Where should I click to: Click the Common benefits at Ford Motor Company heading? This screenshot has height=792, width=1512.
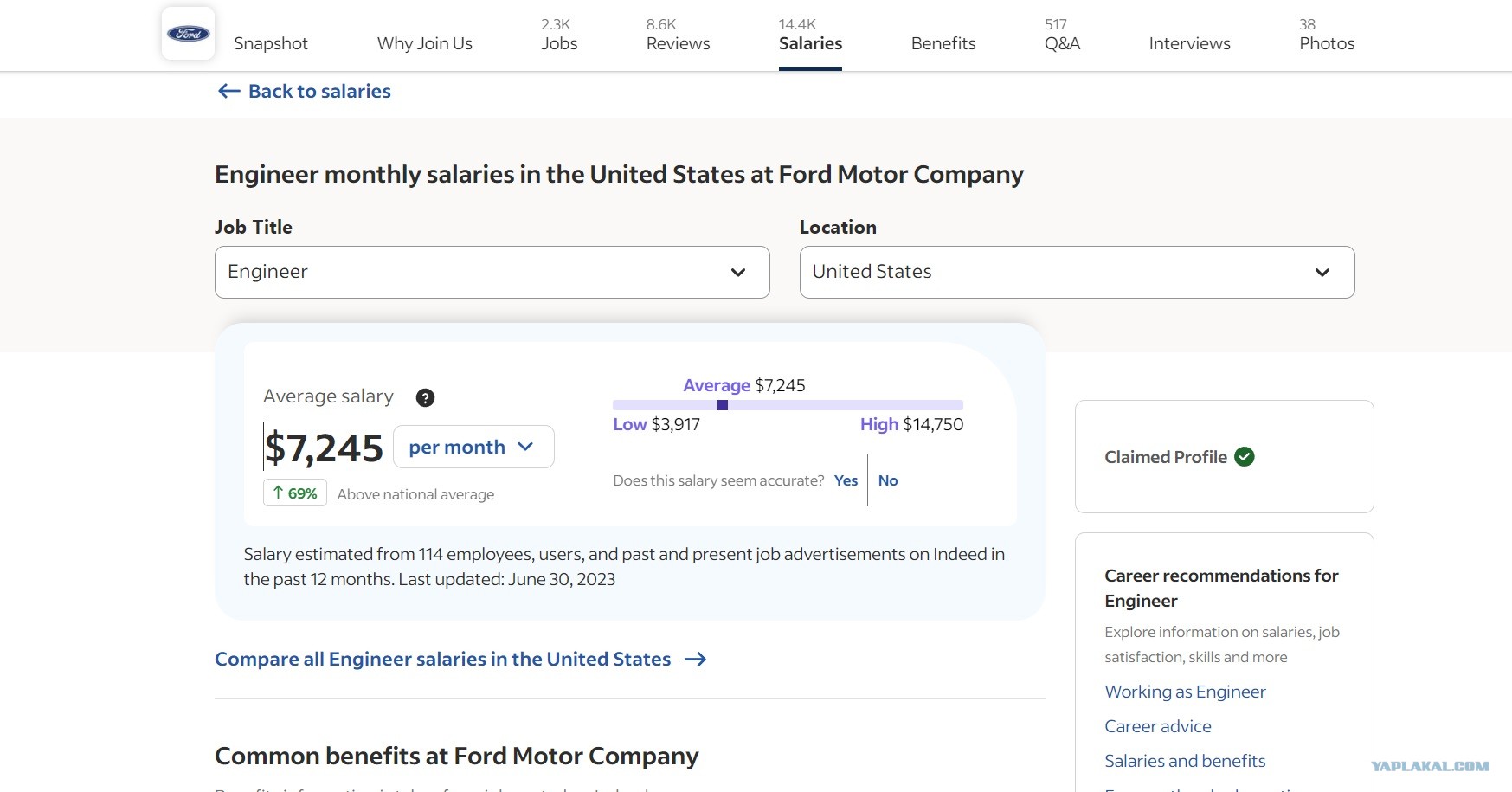(x=456, y=756)
